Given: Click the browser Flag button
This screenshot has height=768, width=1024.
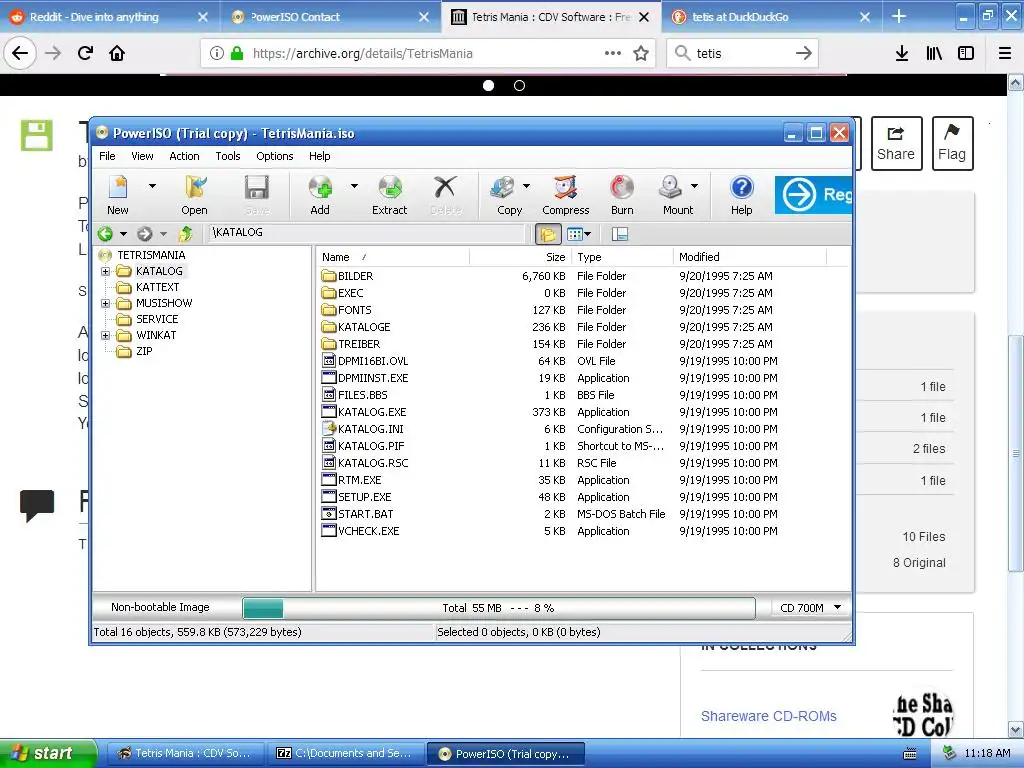Looking at the screenshot, I should pos(952,144).
